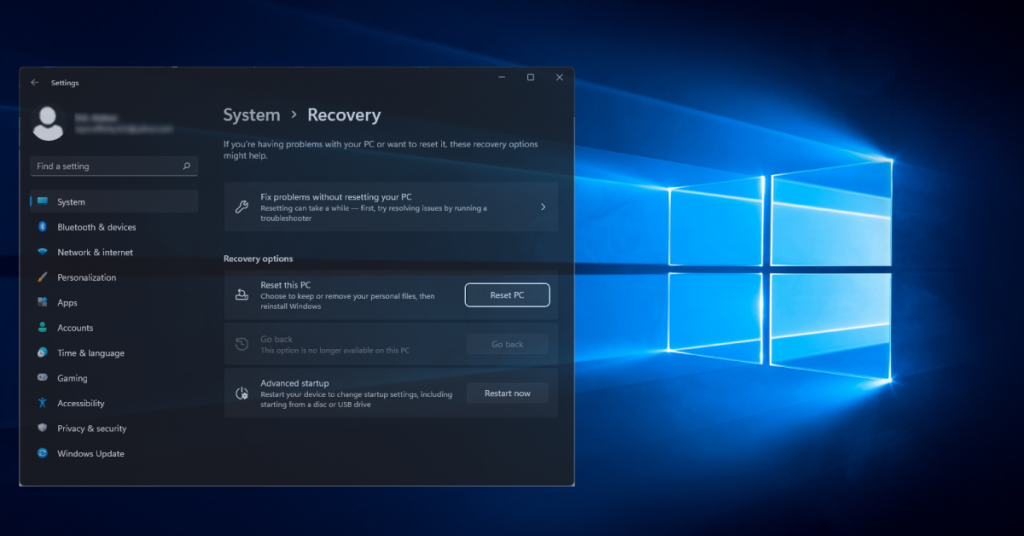This screenshot has width=1024, height=536.
Task: Close the Settings window
Action: pyautogui.click(x=560, y=77)
